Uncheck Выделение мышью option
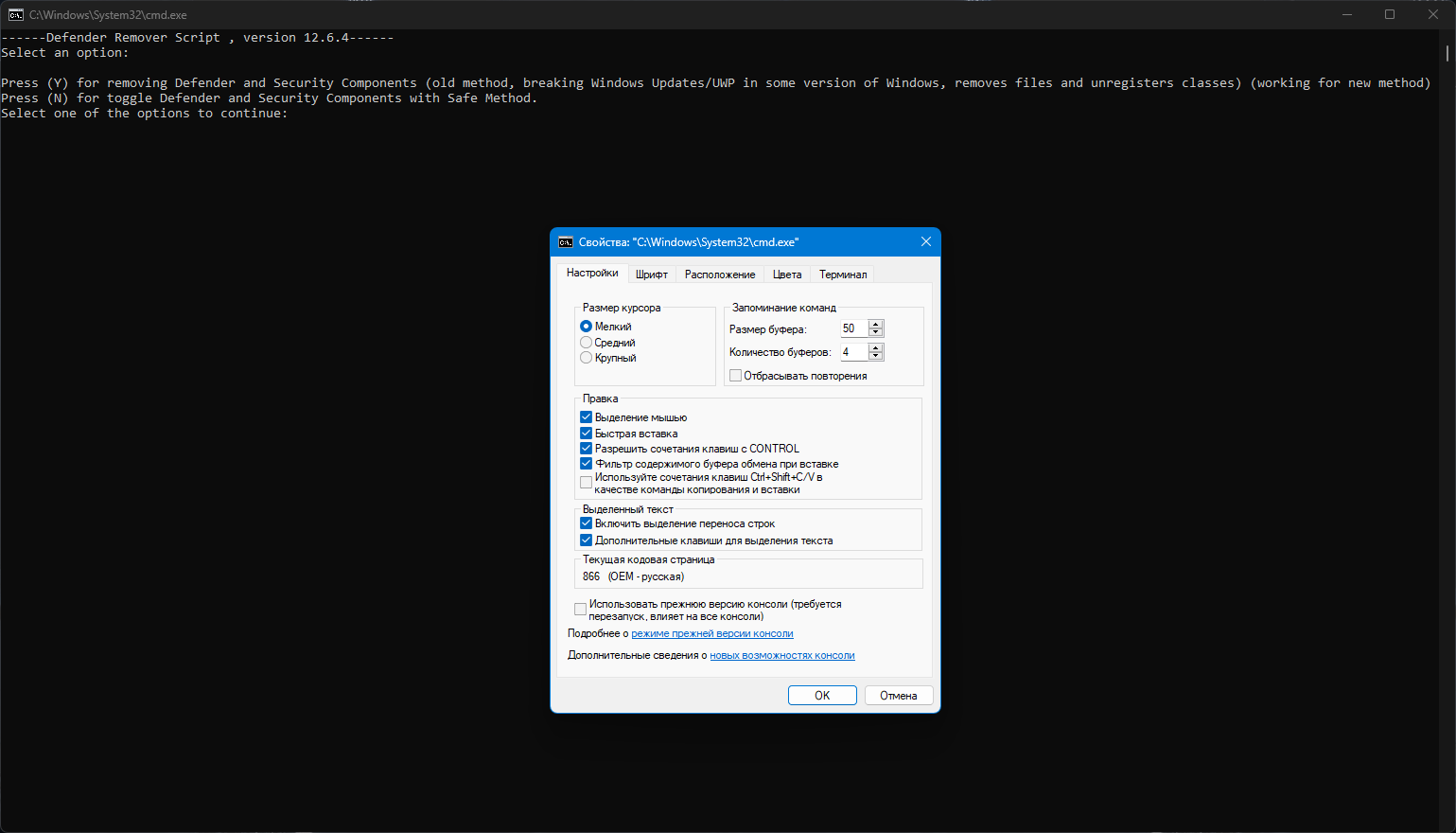Viewport: 1456px width, 833px height. [x=587, y=417]
